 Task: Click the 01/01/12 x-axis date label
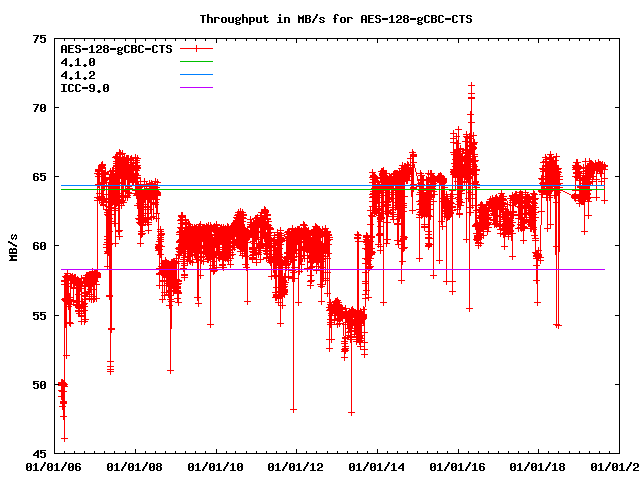295,467
